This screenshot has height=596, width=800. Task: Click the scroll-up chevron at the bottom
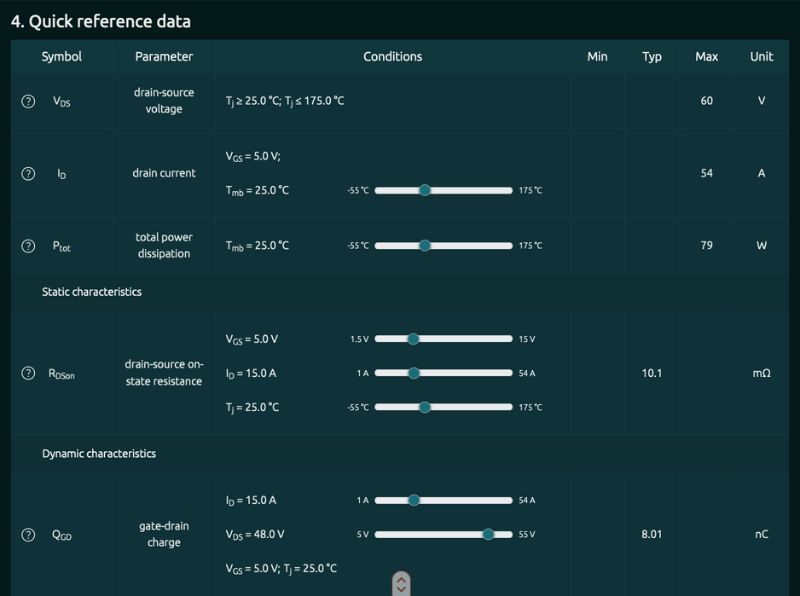click(400, 576)
